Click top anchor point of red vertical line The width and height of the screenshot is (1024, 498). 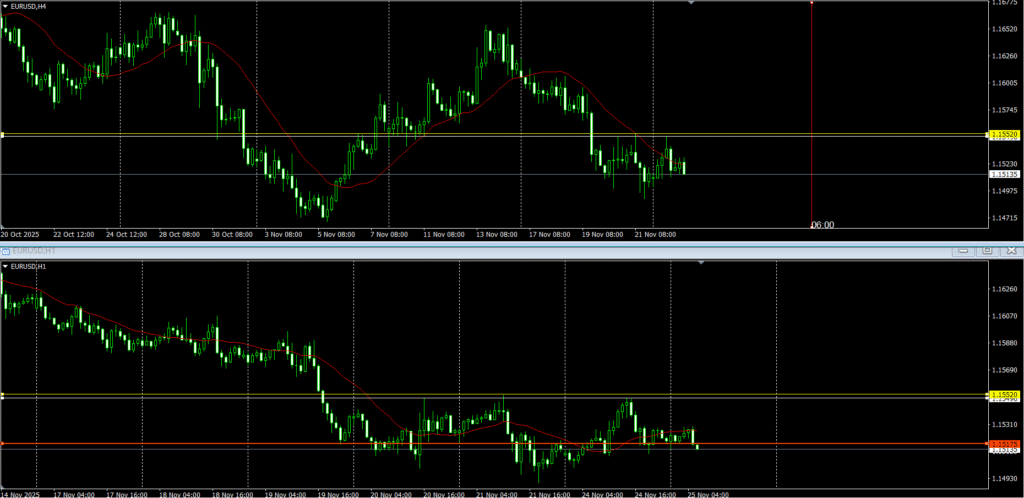[811, 3]
